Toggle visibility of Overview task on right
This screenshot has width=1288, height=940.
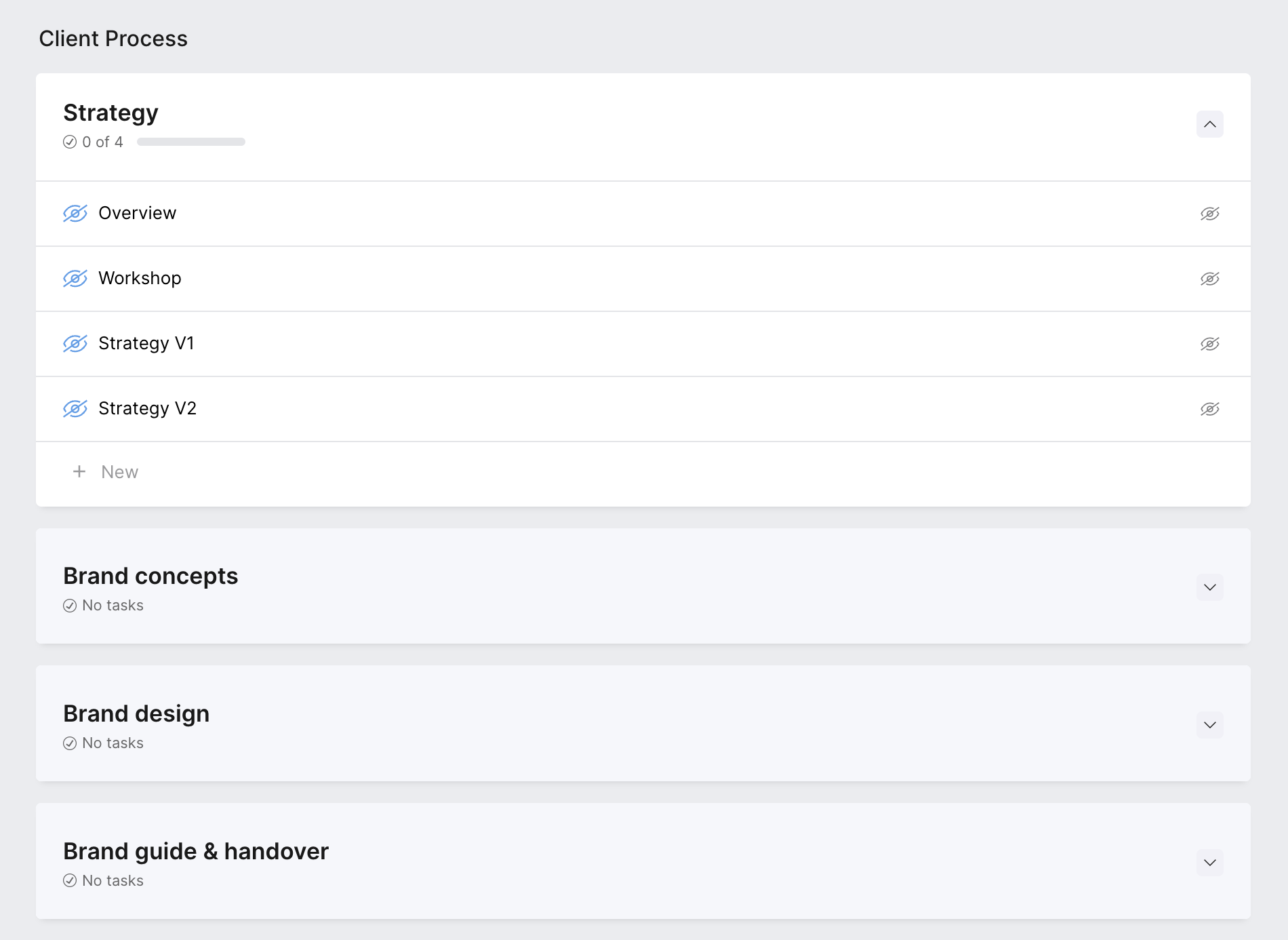click(1209, 214)
